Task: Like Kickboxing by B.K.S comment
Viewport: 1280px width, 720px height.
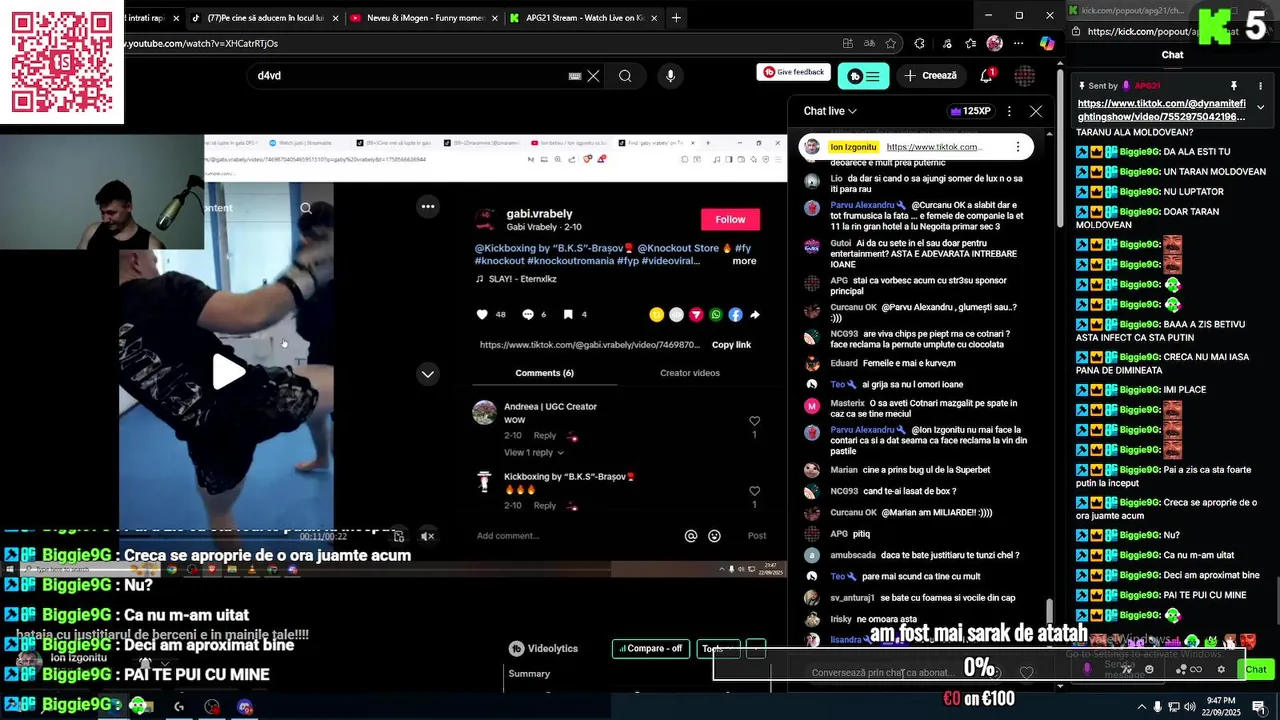Action: [x=754, y=491]
